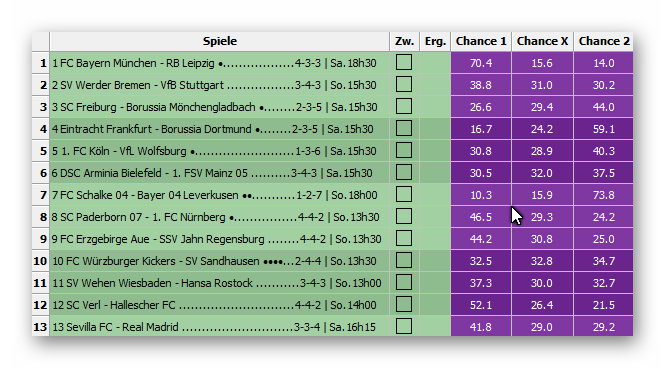Check the Zw. box for 1. FC Köln row
The image size is (665, 368).
(404, 151)
